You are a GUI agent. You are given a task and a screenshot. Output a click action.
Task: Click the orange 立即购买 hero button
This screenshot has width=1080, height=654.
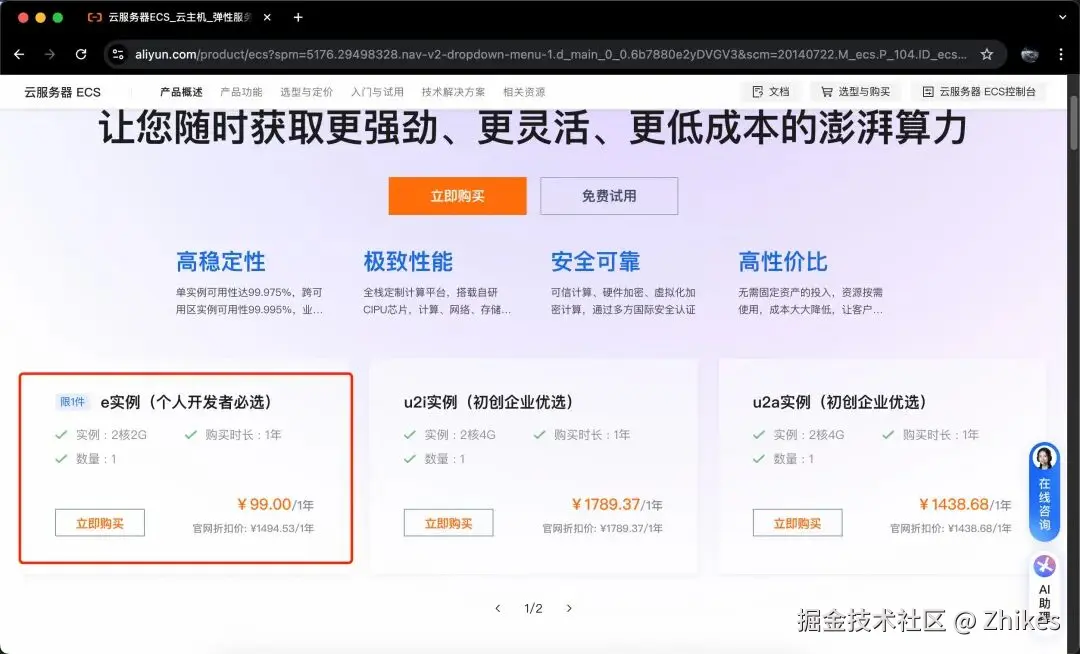tap(457, 196)
